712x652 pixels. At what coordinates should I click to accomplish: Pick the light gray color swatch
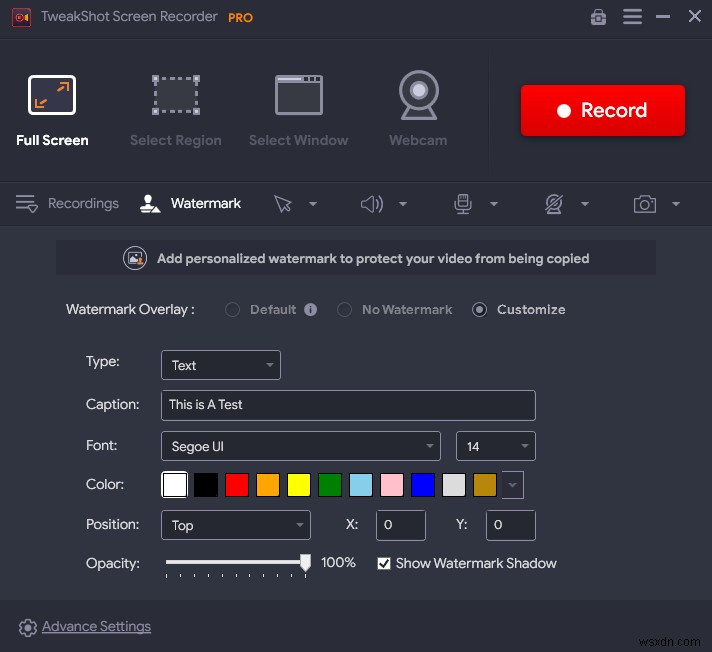click(454, 484)
